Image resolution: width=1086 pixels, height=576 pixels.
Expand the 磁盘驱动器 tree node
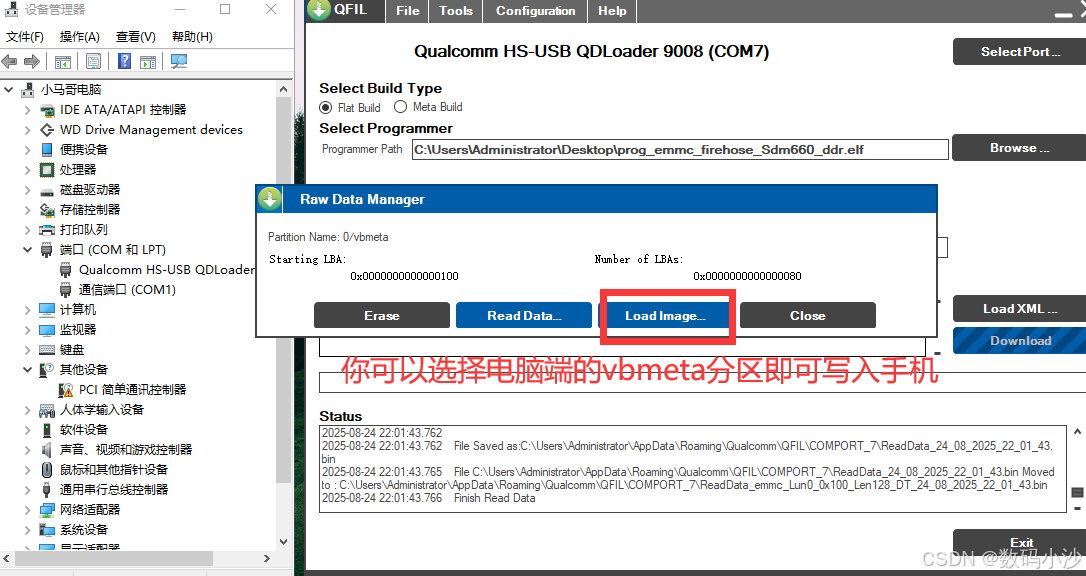(x=28, y=190)
